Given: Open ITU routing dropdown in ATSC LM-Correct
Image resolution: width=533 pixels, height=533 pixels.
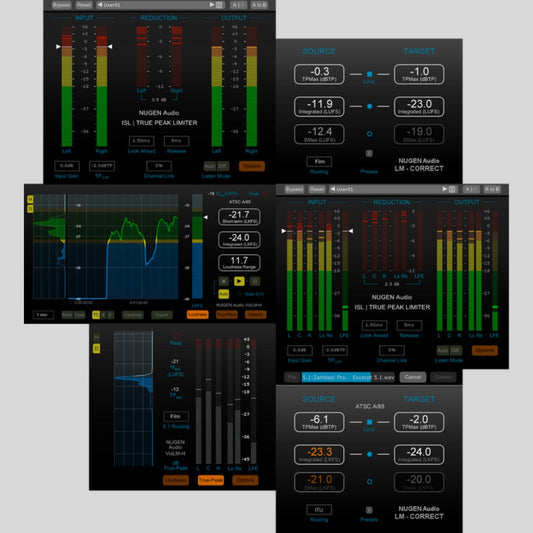Looking at the screenshot, I should 319,510.
